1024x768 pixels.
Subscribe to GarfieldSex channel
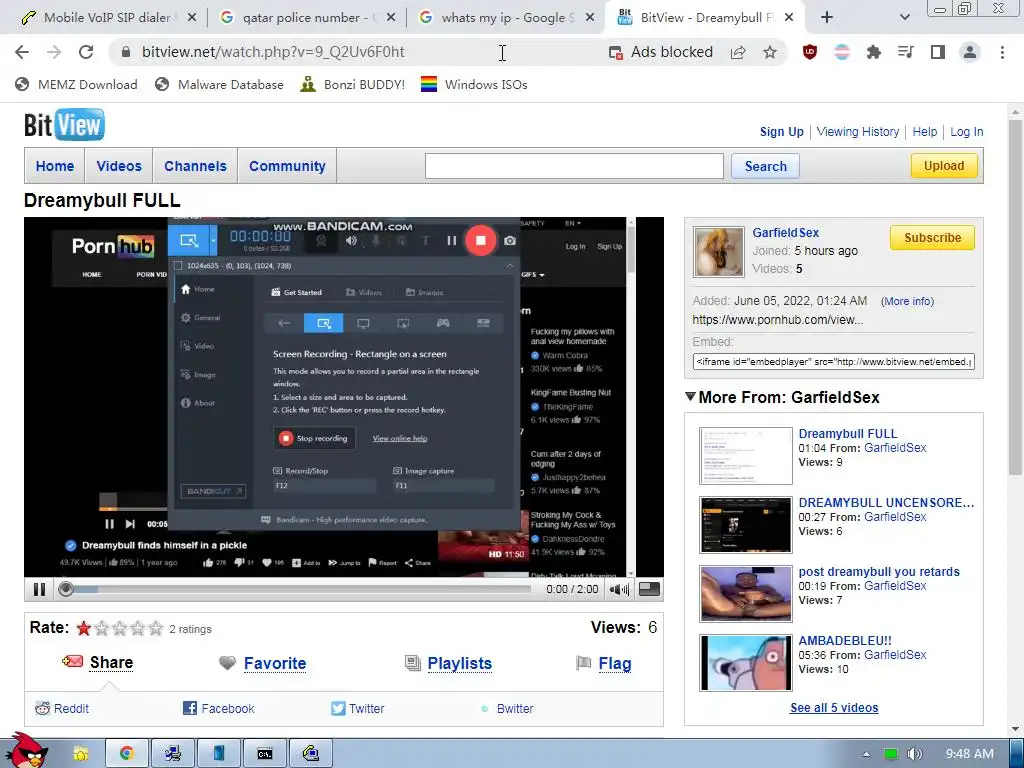pos(932,238)
